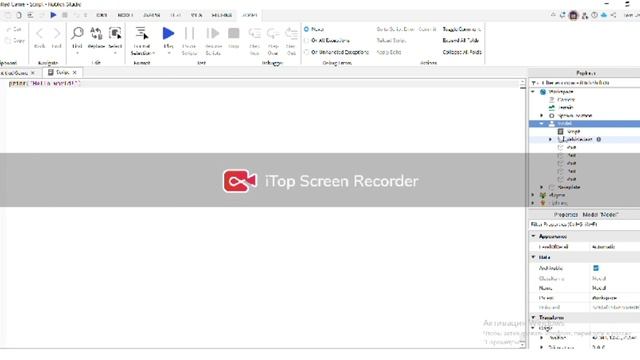Click the blue cloud icon at top right
Image resolution: width=640 pixels, height=360 pixels.
tap(604, 15)
